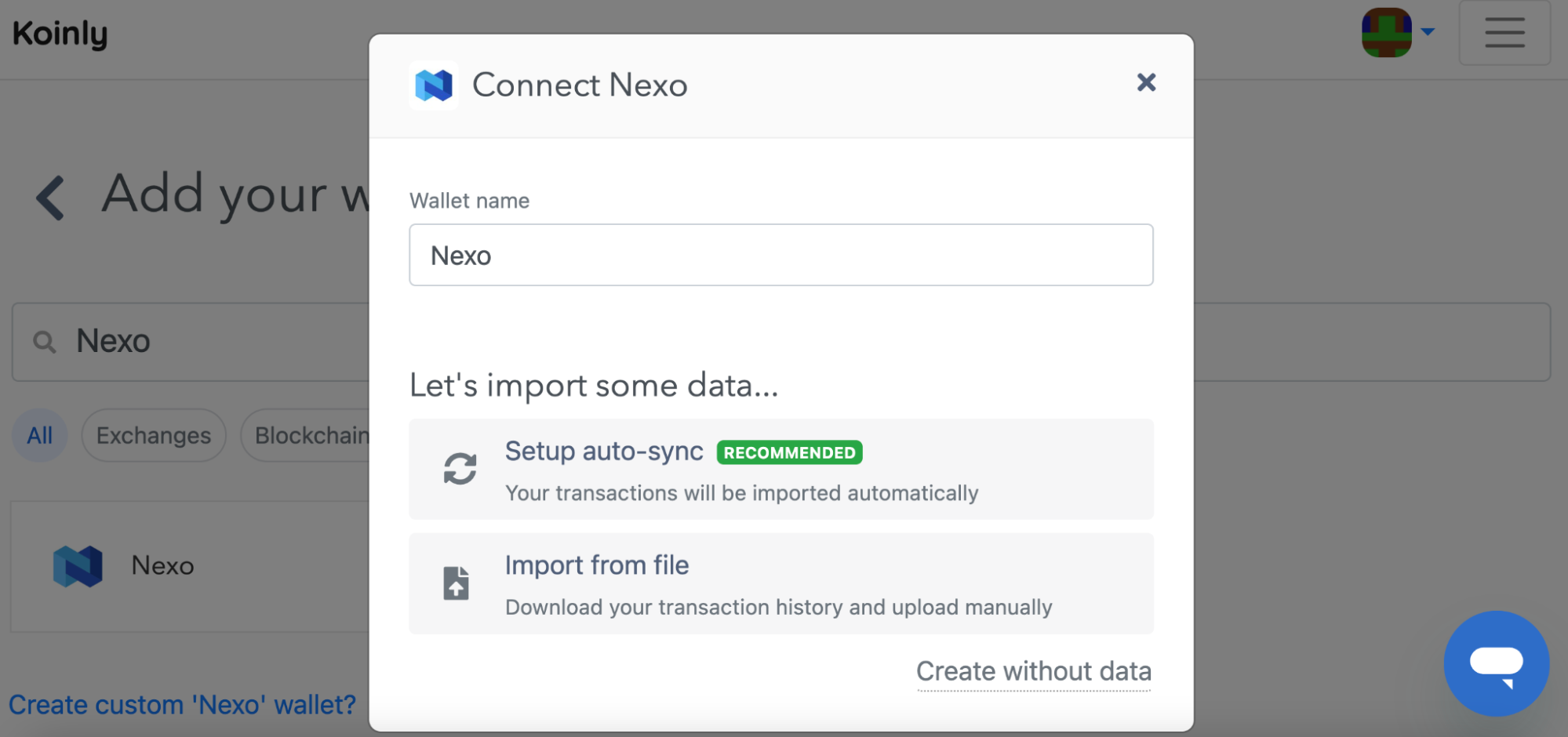Click Create without data link
Viewport: 1568px width, 737px height.
click(1033, 672)
